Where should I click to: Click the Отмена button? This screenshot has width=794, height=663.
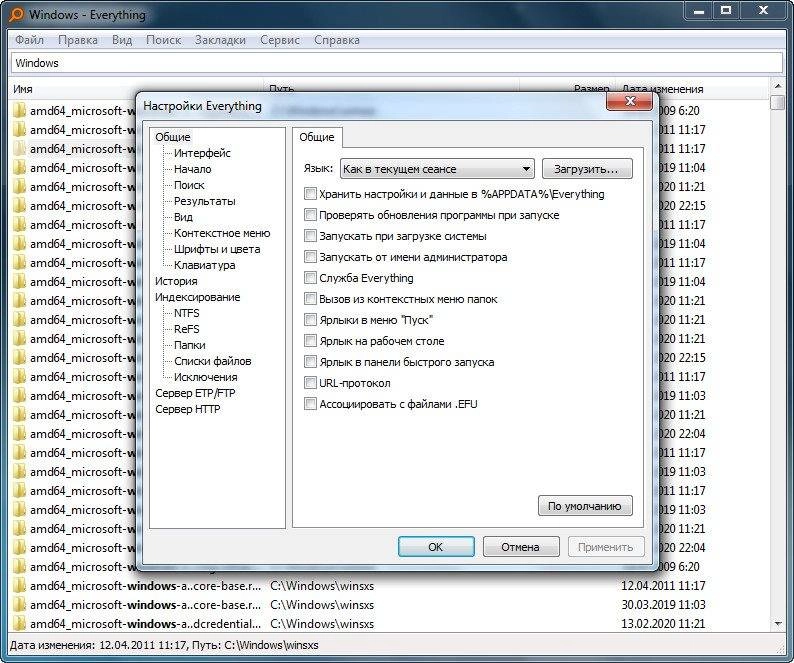(521, 547)
